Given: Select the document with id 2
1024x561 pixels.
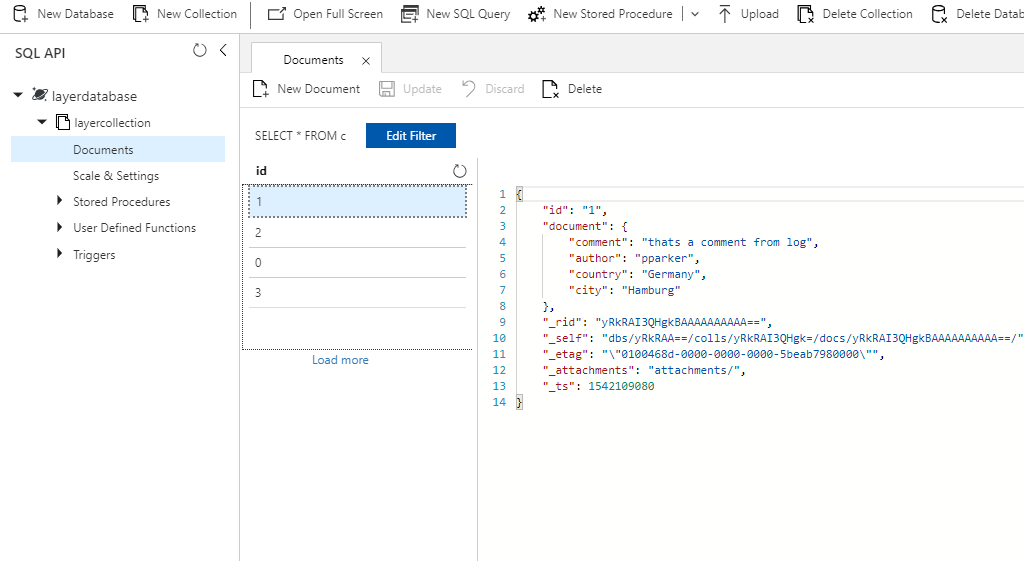Looking at the screenshot, I should pyautogui.click(x=355, y=233).
